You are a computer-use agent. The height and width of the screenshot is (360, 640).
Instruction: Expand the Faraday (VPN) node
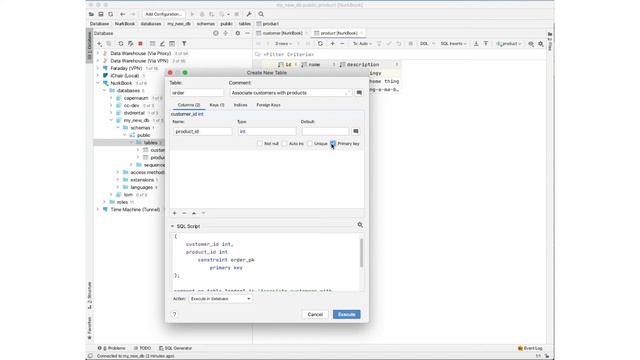[x=98, y=68]
